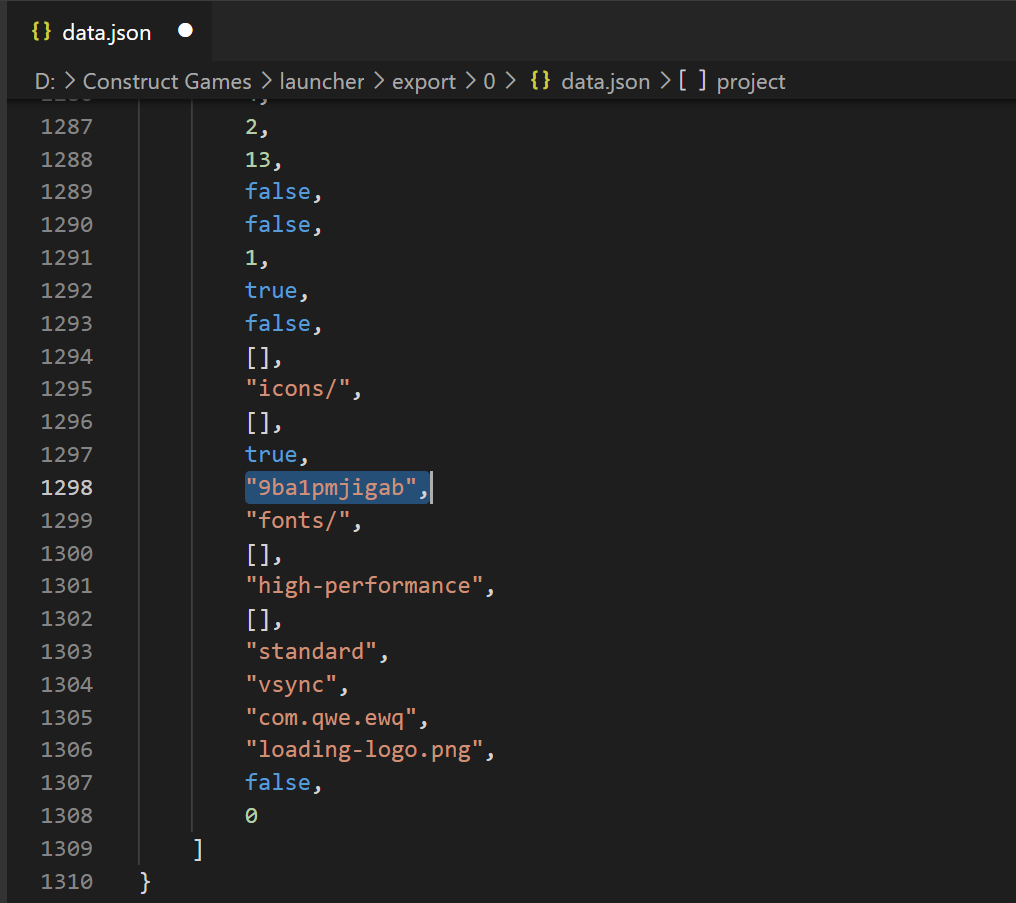Select line number 1295 in the gutter
This screenshot has height=903, width=1016.
67,389
